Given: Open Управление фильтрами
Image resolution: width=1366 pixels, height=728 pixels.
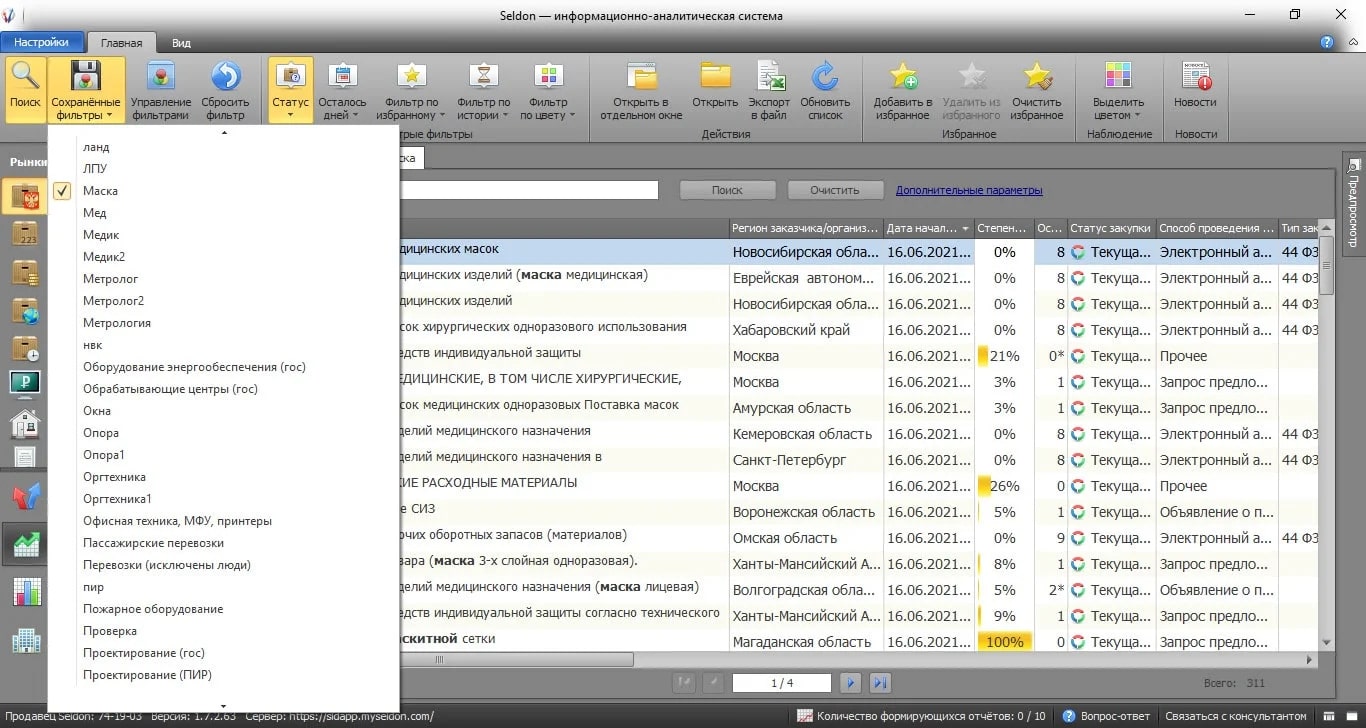Looking at the screenshot, I should point(161,90).
